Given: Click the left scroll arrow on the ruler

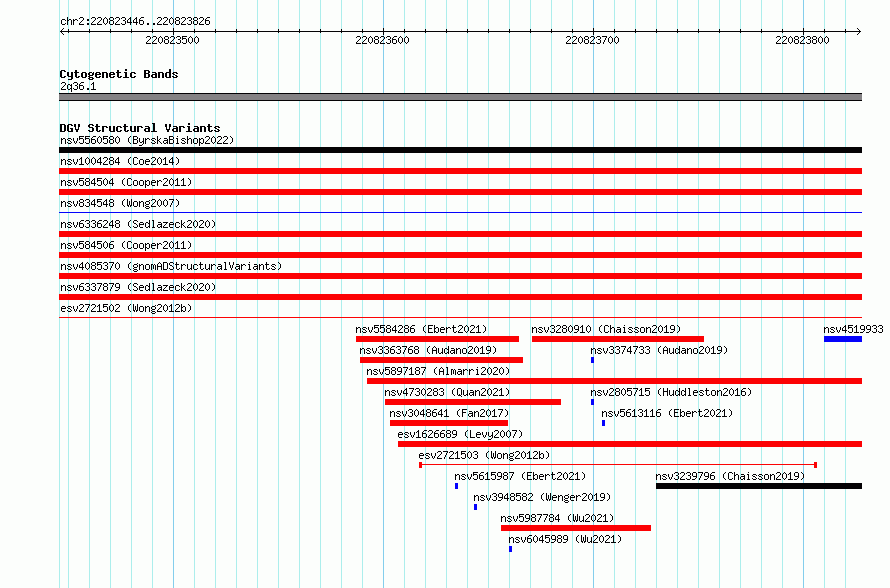Looking at the screenshot, I should point(63,32).
